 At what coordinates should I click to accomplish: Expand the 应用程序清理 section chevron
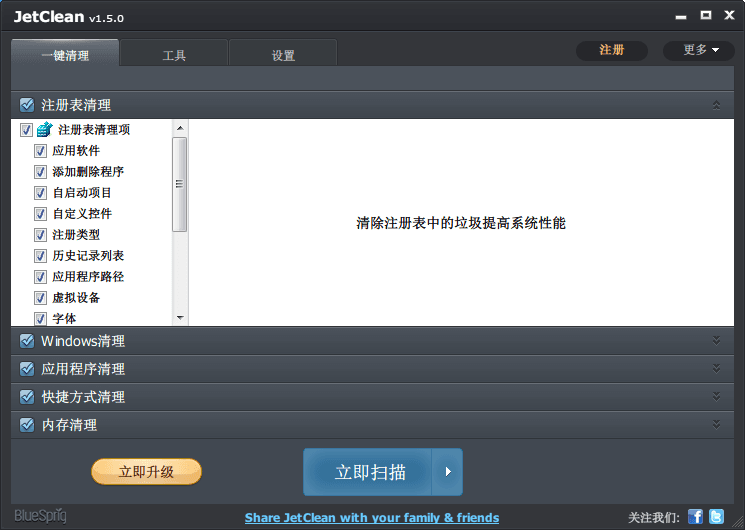[x=716, y=368]
